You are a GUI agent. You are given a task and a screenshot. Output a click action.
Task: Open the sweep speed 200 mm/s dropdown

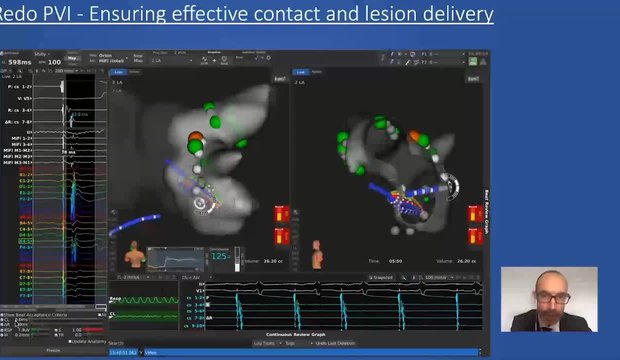click(66, 71)
